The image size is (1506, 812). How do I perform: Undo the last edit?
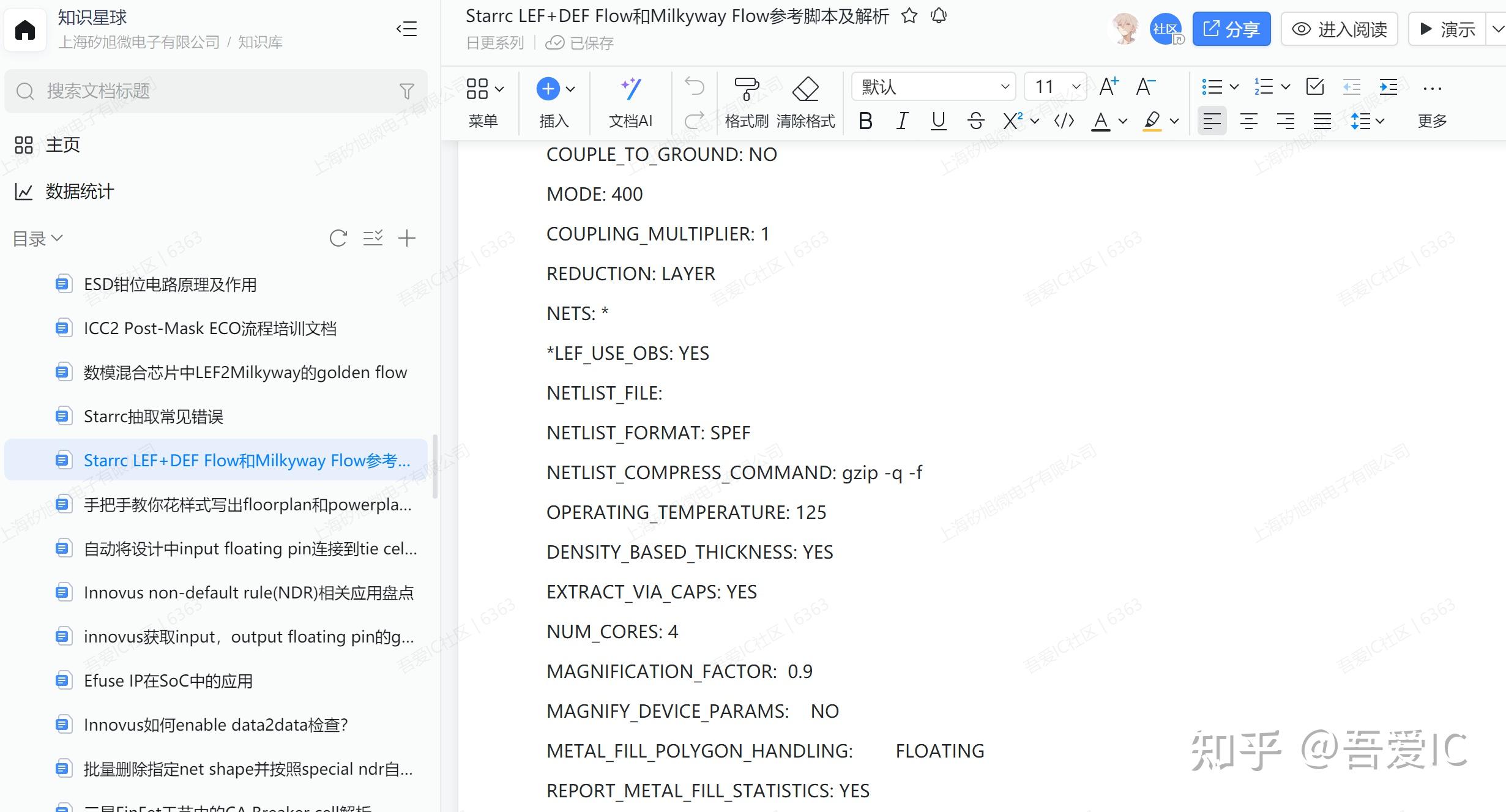[x=693, y=86]
